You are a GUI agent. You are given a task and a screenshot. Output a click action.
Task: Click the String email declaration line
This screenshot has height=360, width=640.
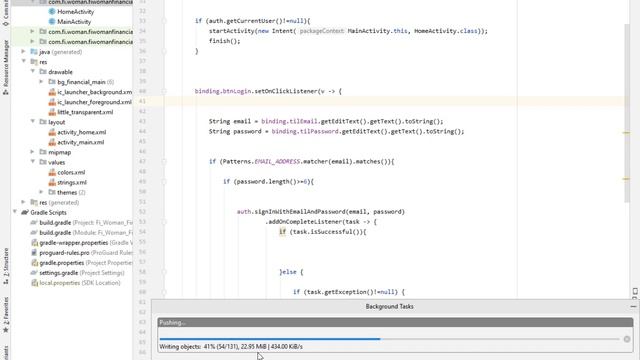[x=326, y=121]
